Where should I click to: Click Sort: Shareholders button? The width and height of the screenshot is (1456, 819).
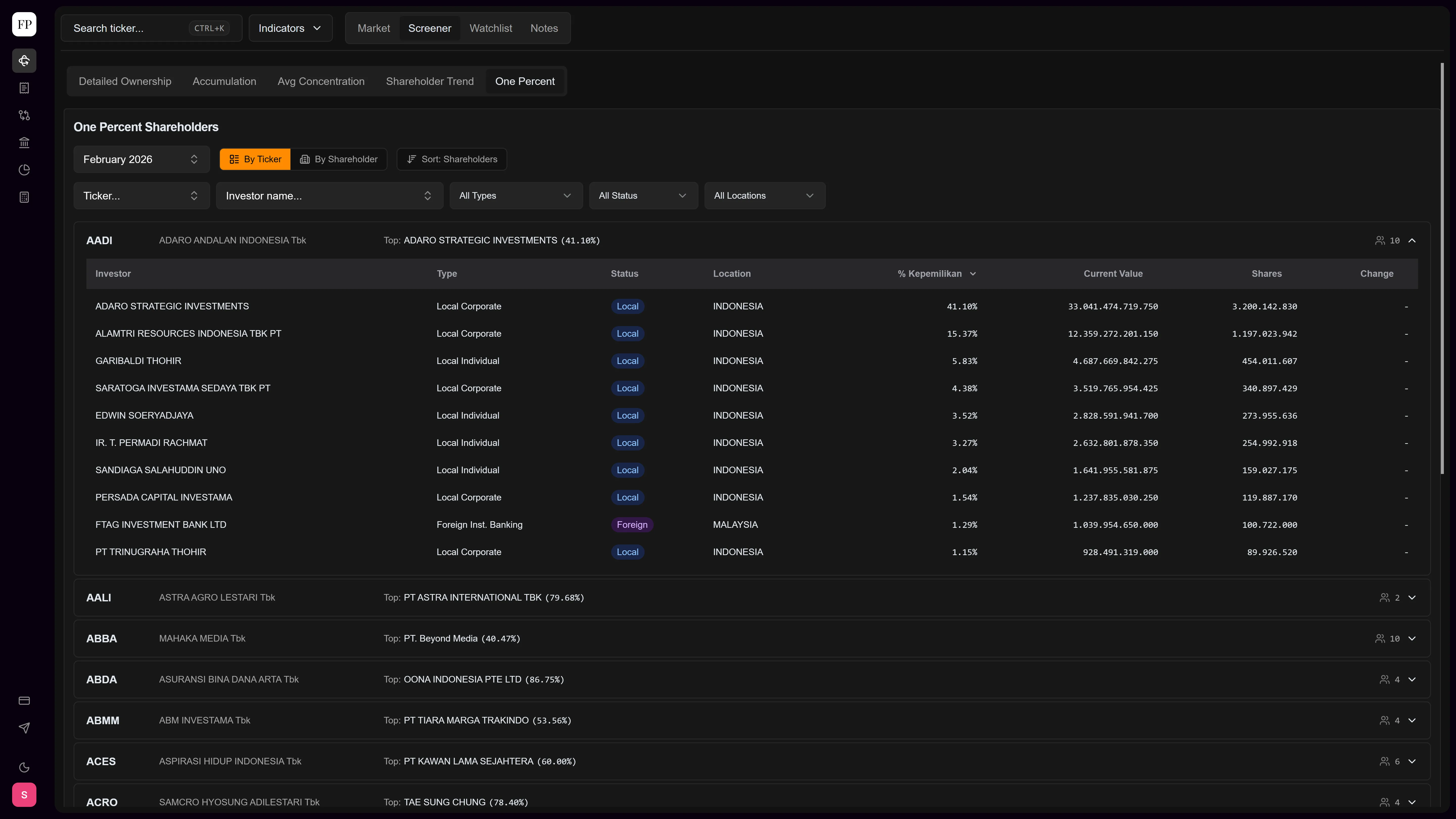tap(452, 160)
